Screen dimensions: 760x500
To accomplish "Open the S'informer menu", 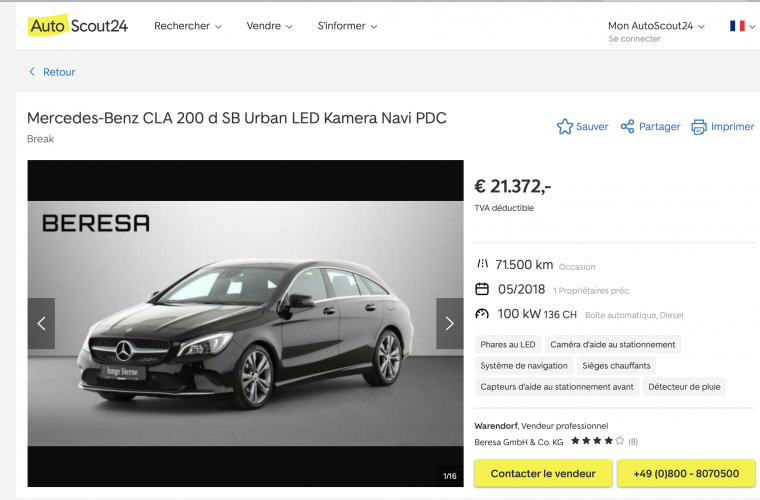I will click(x=347, y=26).
